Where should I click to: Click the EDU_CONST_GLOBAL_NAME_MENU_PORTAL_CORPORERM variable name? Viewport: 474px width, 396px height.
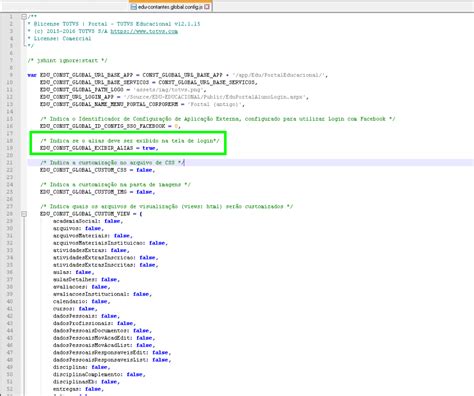point(109,104)
